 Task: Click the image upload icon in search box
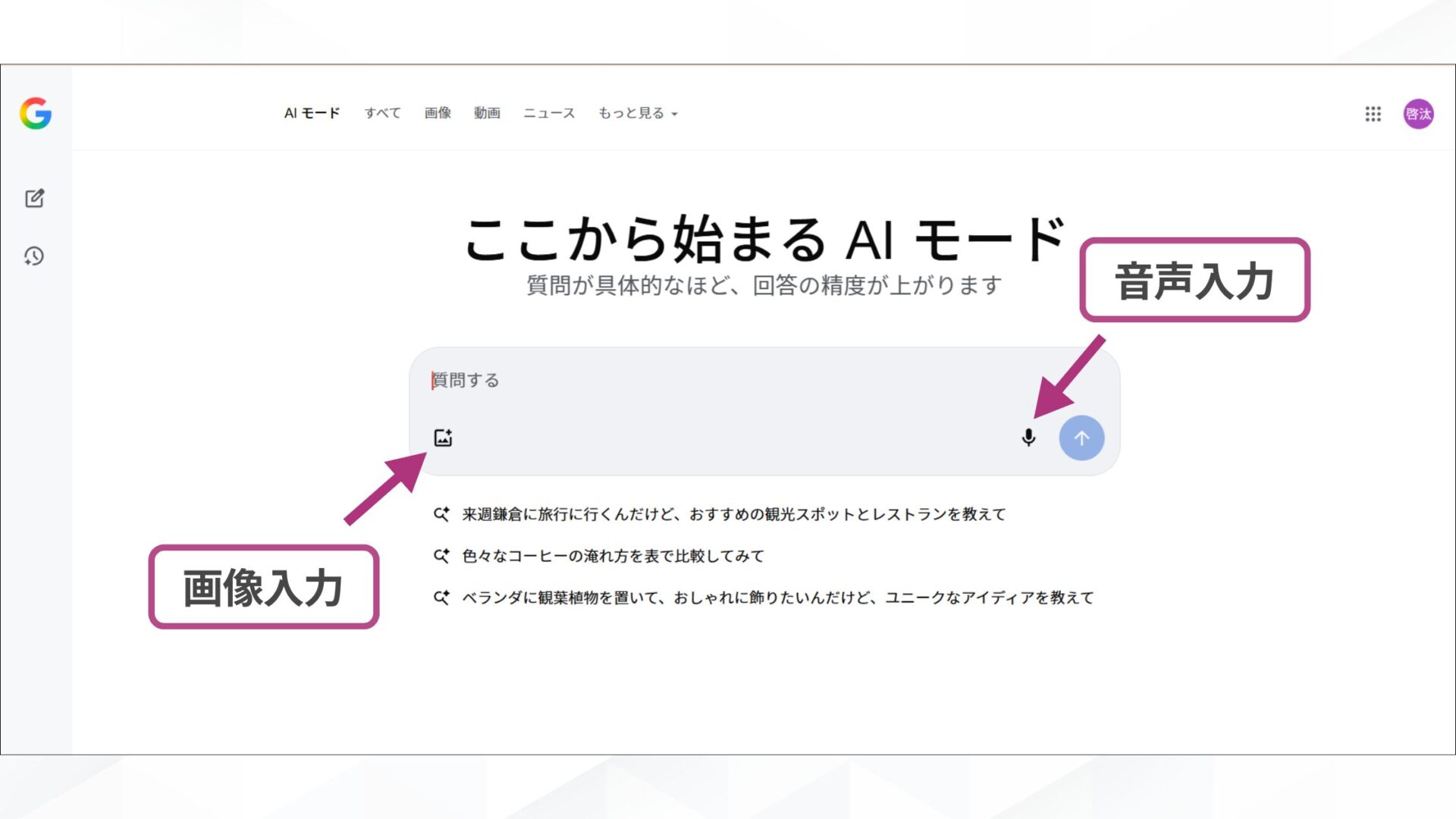coord(444,437)
